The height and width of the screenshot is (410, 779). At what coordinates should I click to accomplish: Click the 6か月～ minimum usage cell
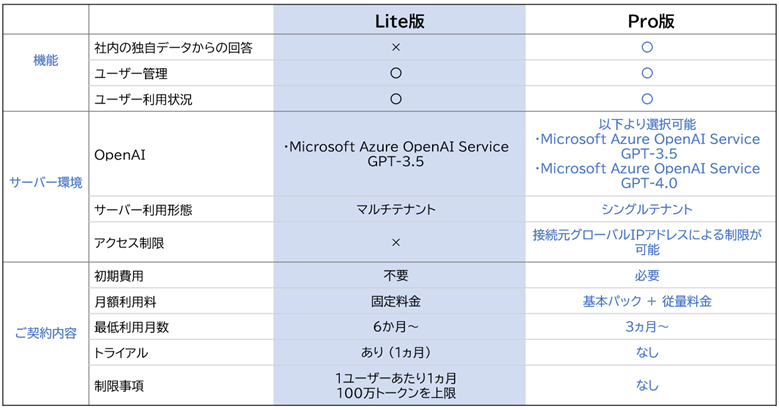[x=396, y=327]
